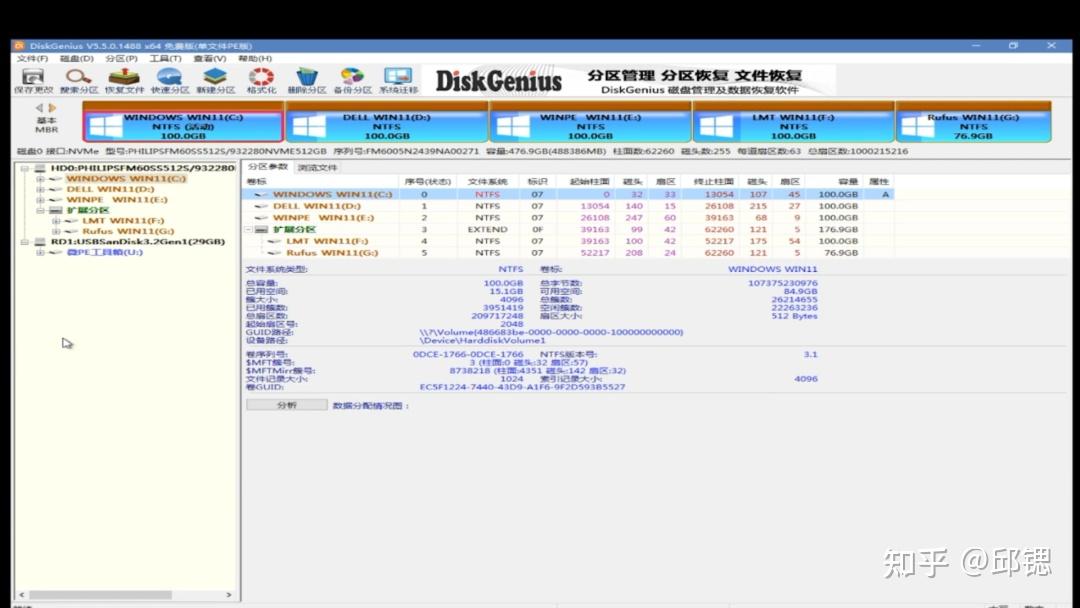The height and width of the screenshot is (608, 1080).
Task: Open the Quick Partition (快速分区) tool
Action: click(169, 81)
